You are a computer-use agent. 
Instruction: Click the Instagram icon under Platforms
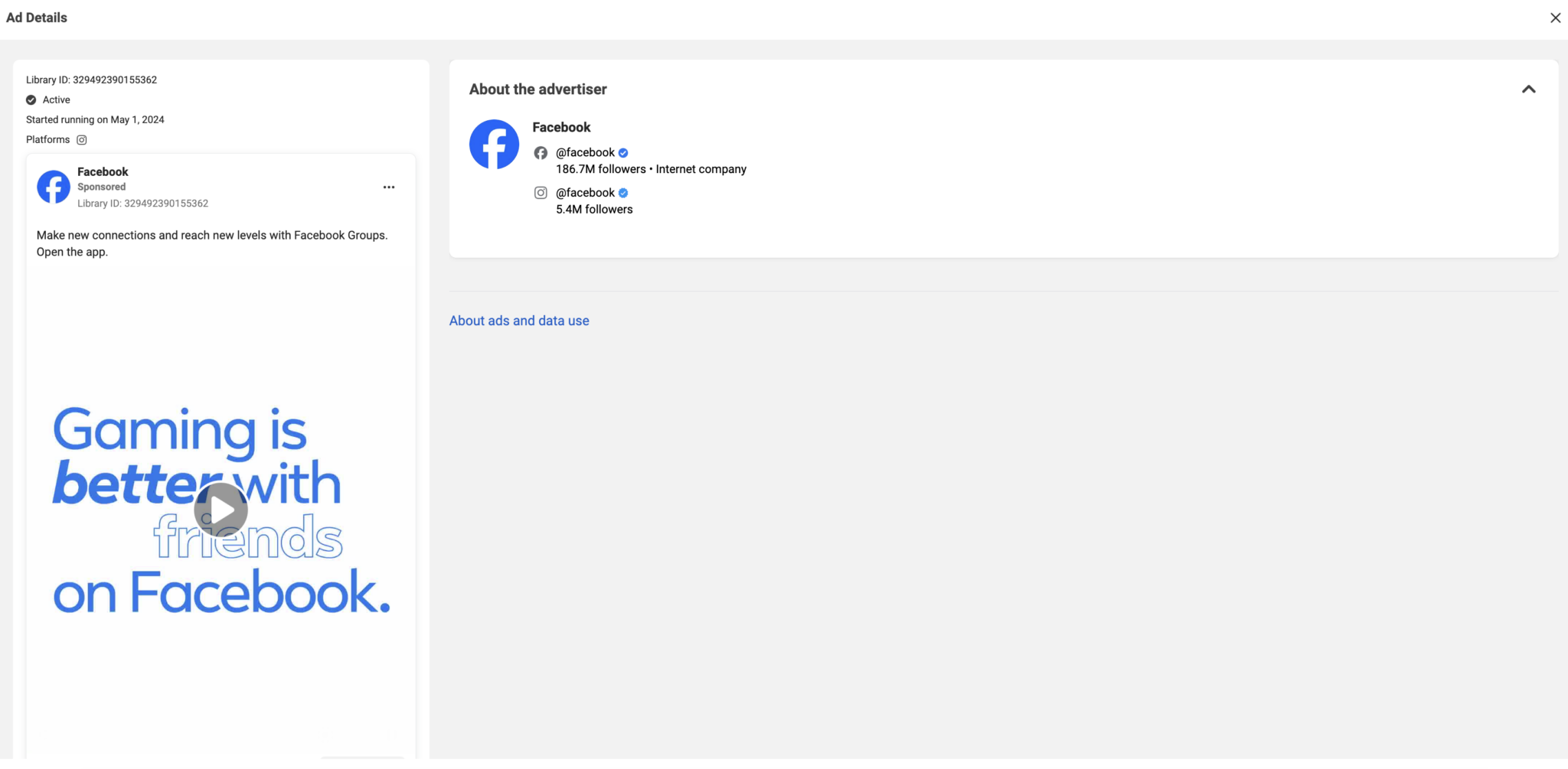coord(82,139)
